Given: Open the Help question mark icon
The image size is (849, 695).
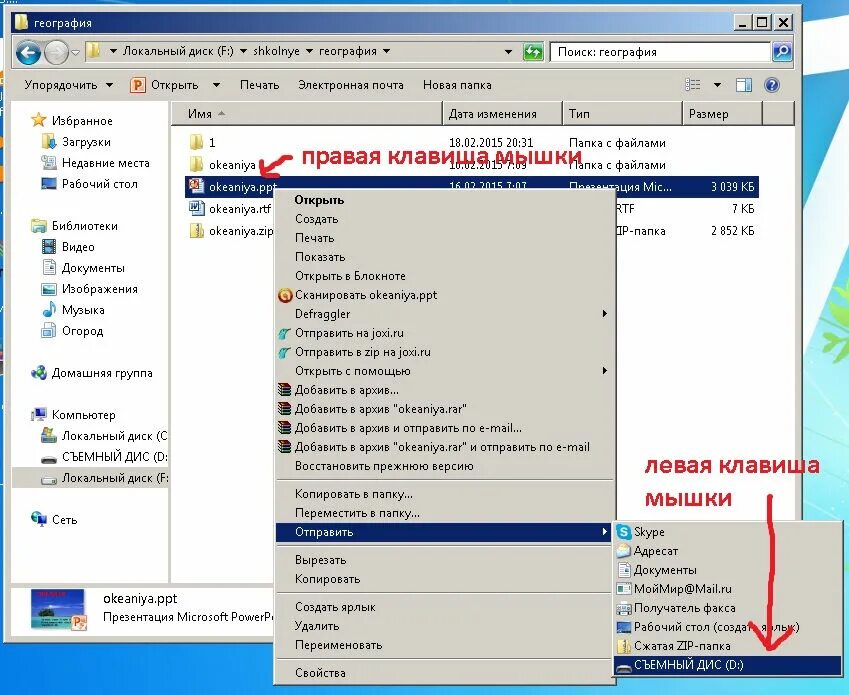Looking at the screenshot, I should click(x=772, y=85).
